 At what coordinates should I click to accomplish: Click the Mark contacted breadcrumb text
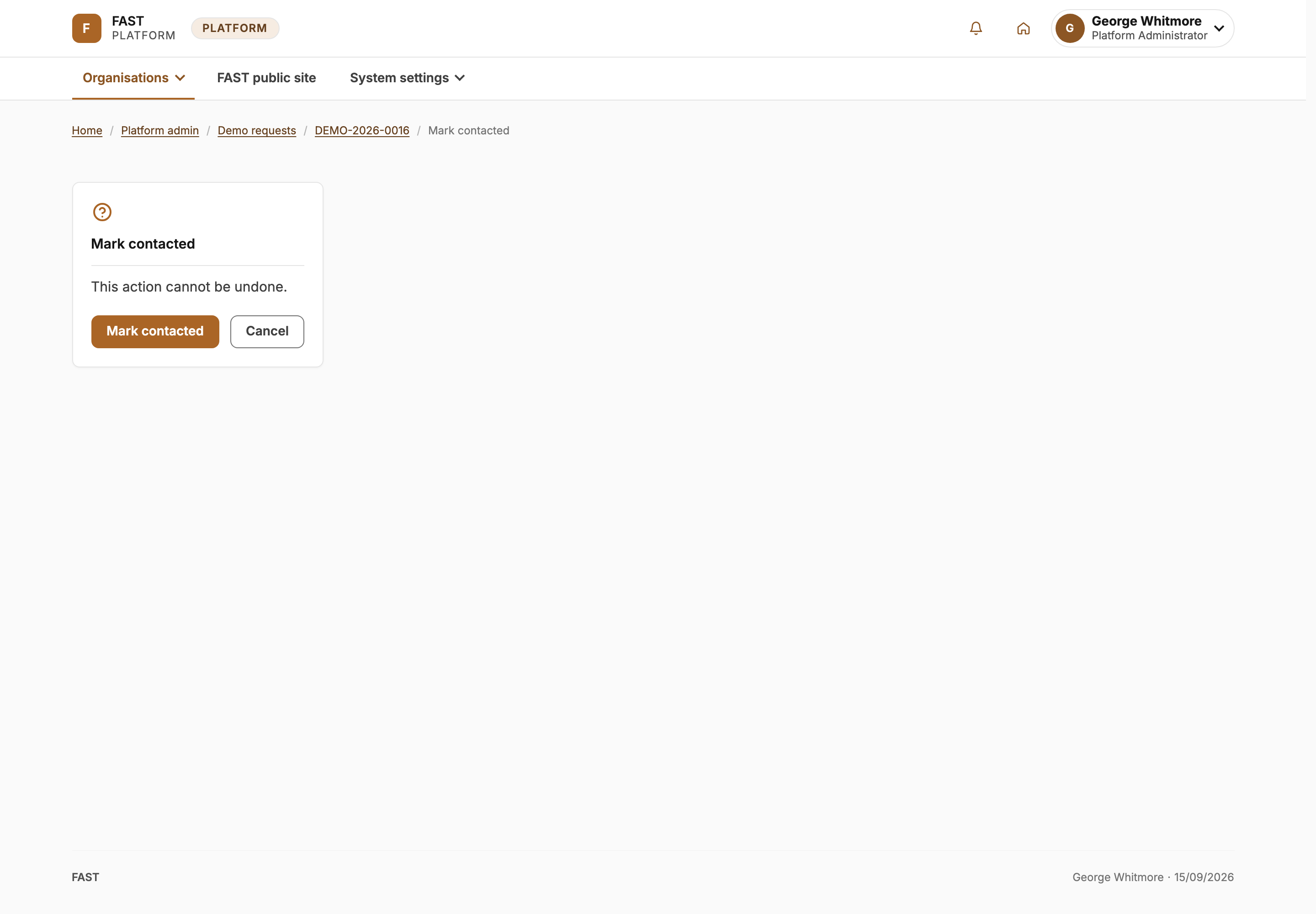tap(468, 131)
